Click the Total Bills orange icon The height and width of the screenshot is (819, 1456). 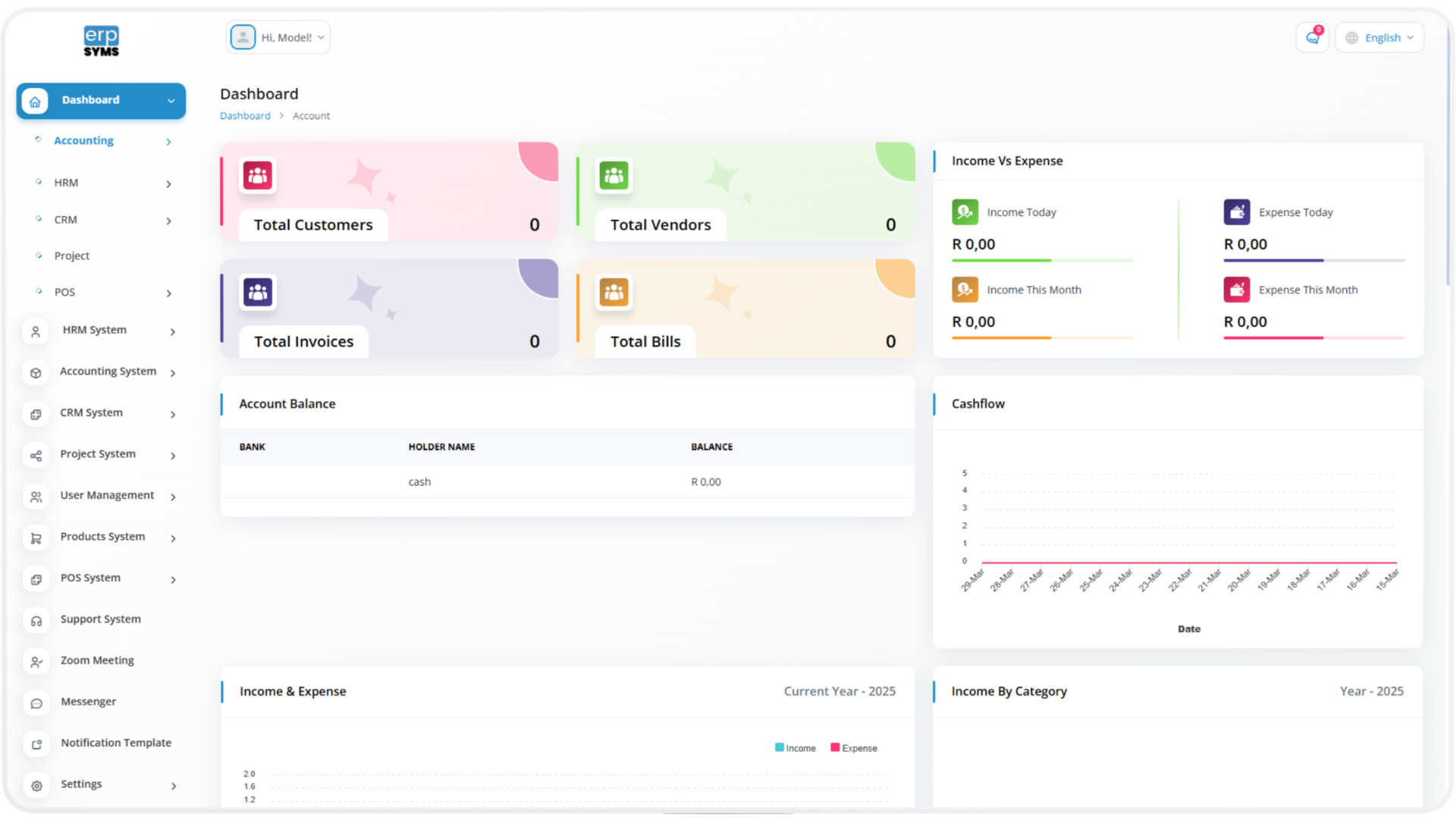coord(613,293)
